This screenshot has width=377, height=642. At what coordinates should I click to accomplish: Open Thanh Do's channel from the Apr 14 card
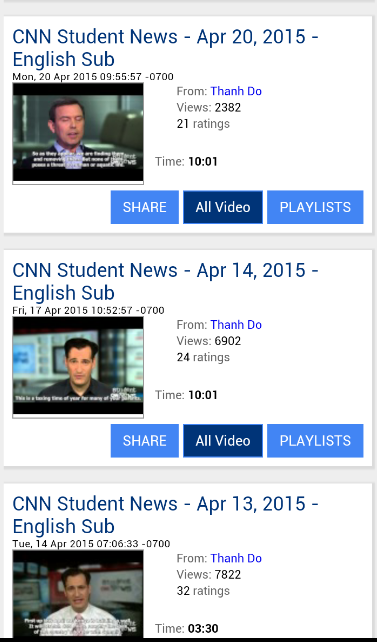(236, 325)
